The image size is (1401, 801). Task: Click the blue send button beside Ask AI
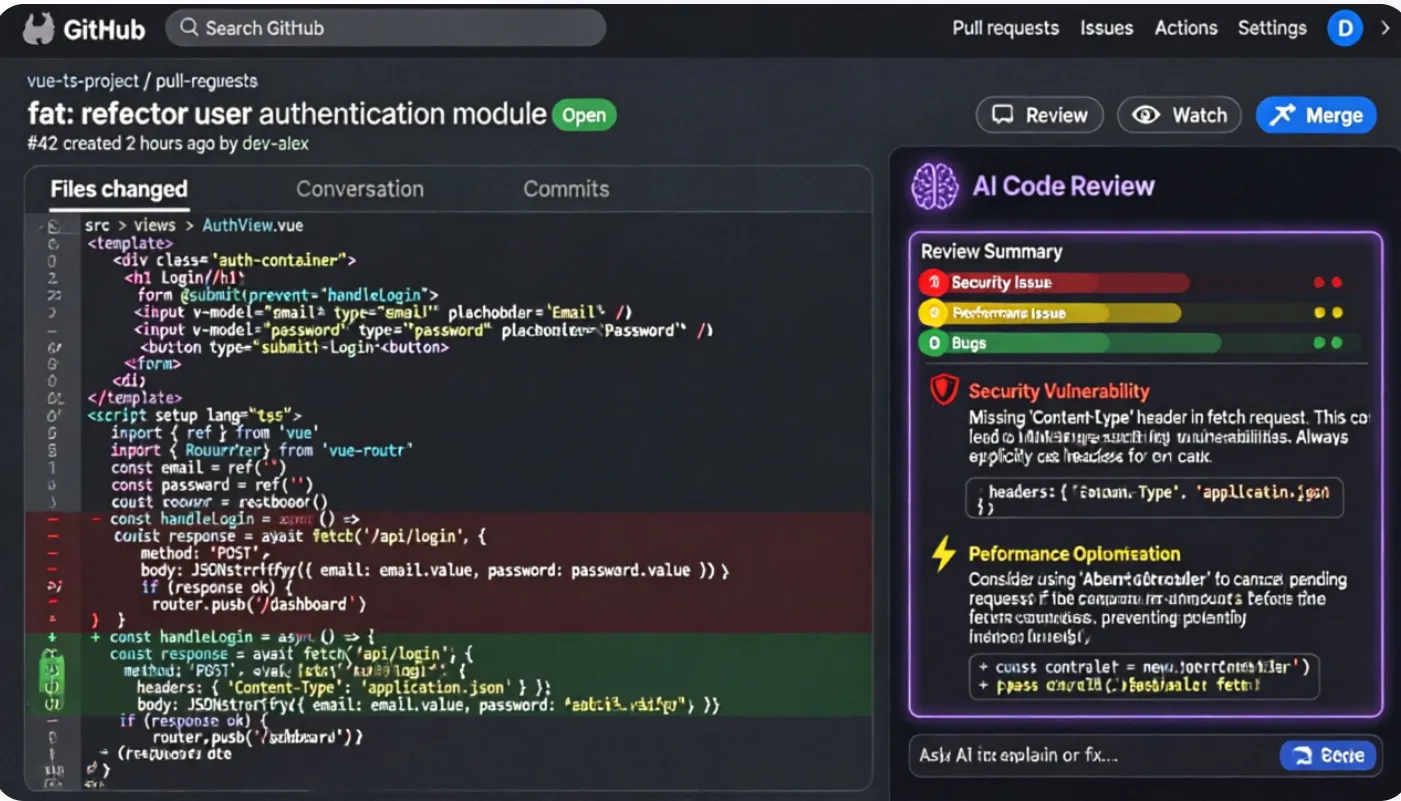click(x=1328, y=755)
